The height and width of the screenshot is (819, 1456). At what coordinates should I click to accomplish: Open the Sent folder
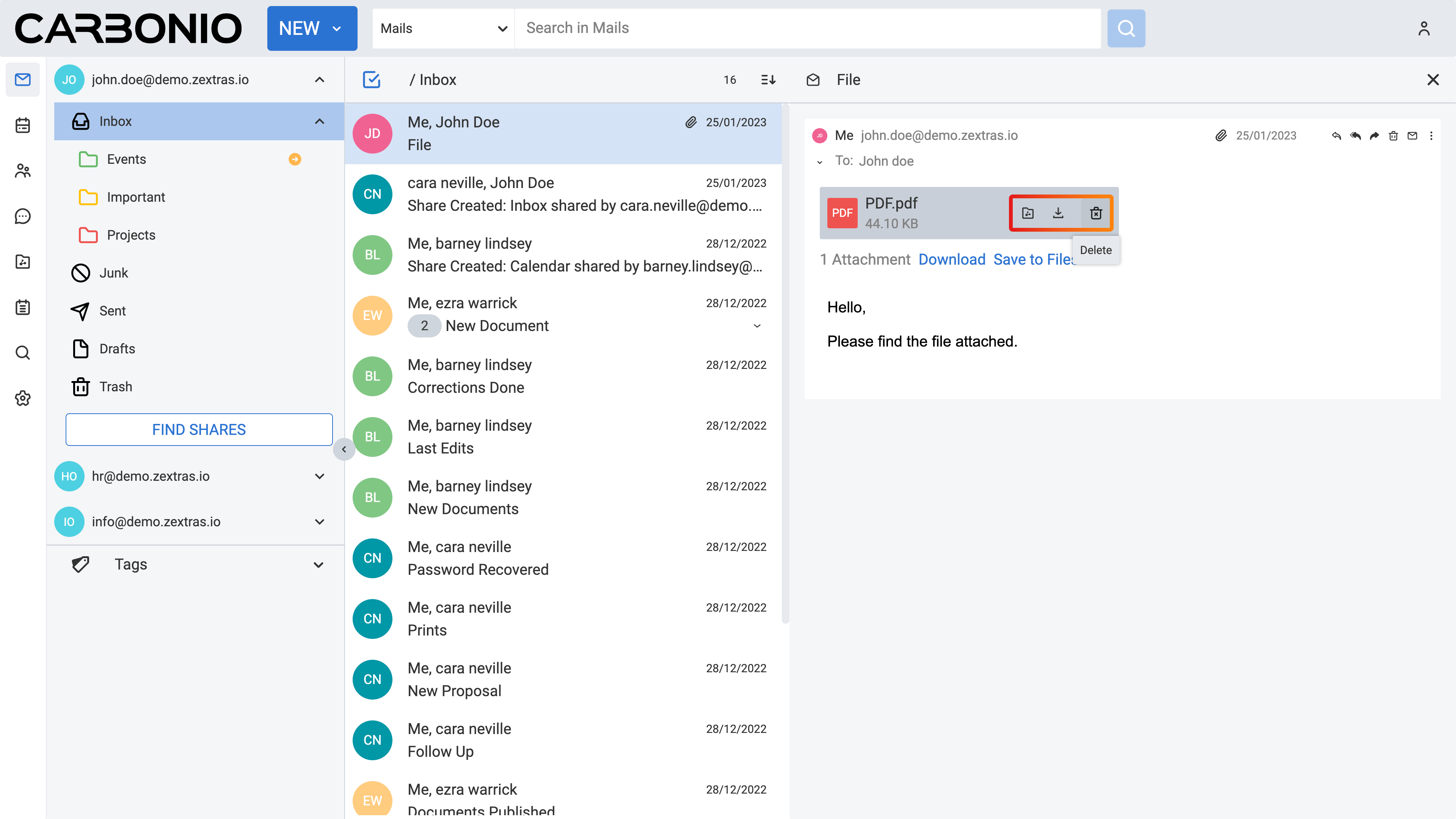pyautogui.click(x=113, y=311)
